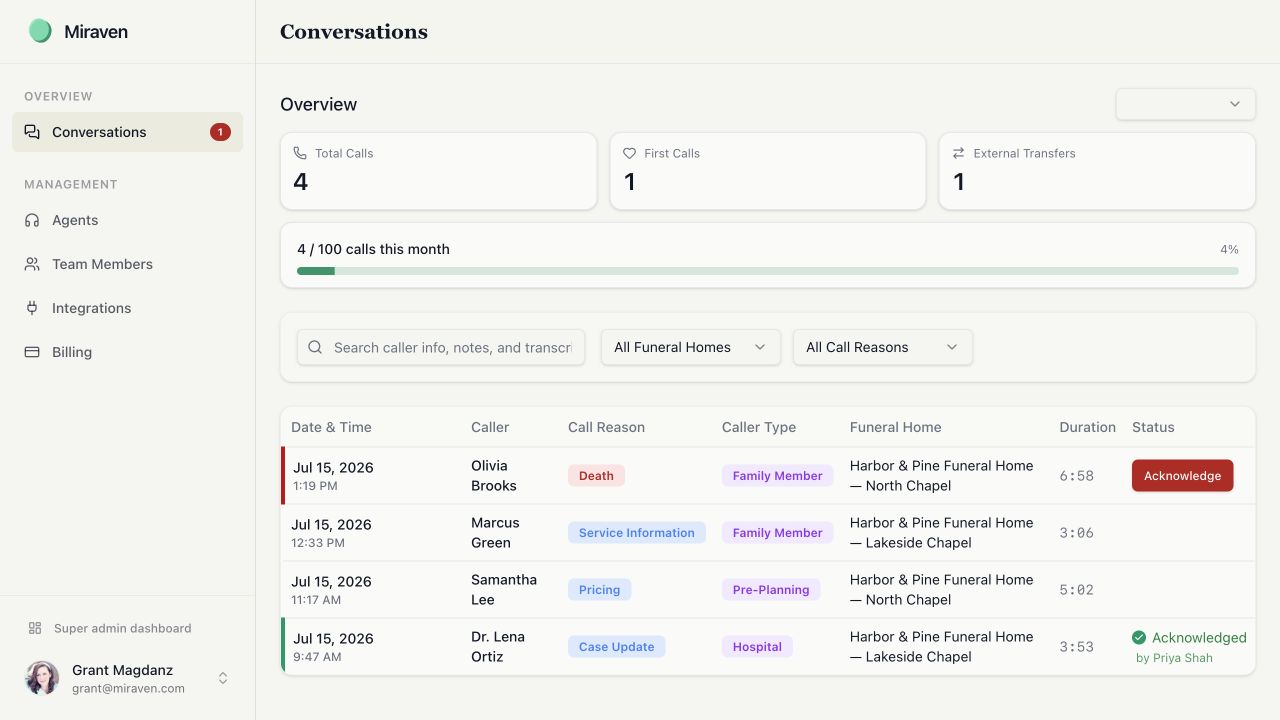The width and height of the screenshot is (1280, 720).
Task: Click the Family Member tag in Marcus Green's row
Action: (x=777, y=533)
